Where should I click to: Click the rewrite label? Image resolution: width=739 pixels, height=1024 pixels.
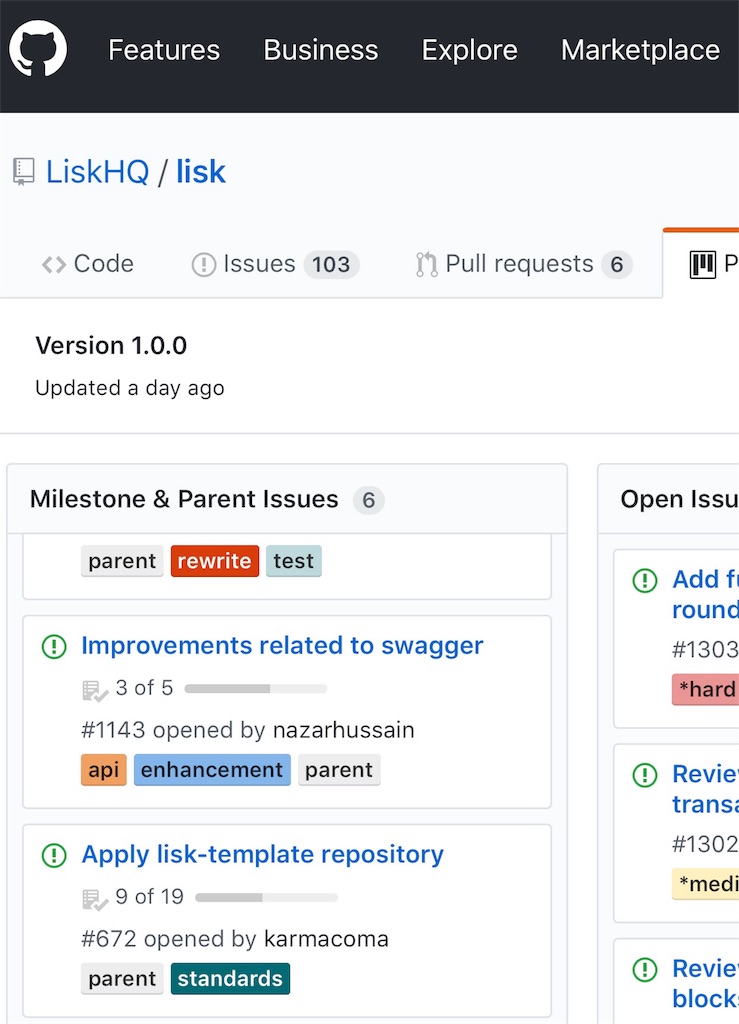215,561
